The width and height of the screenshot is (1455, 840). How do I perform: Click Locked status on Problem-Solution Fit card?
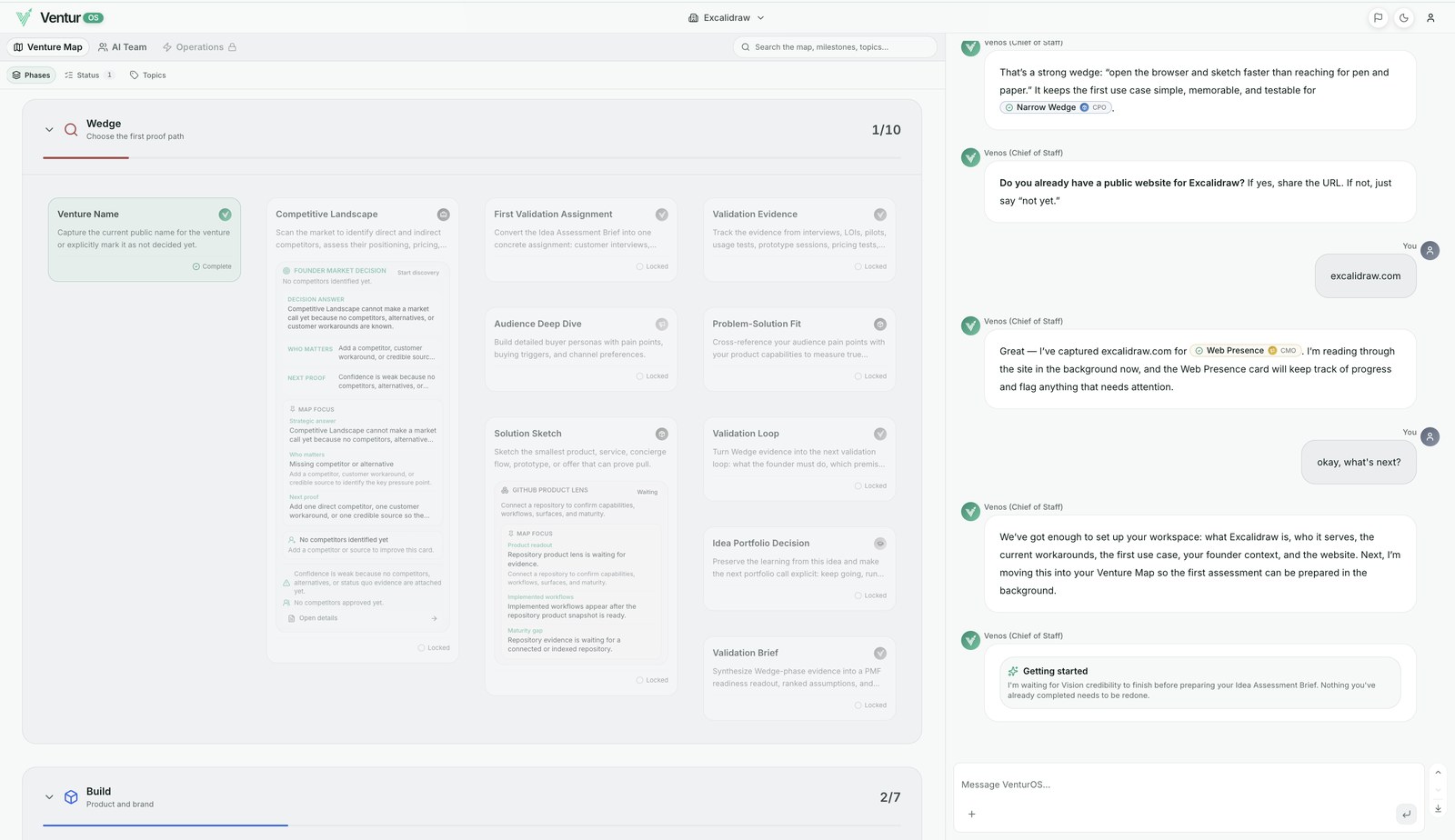tap(870, 376)
